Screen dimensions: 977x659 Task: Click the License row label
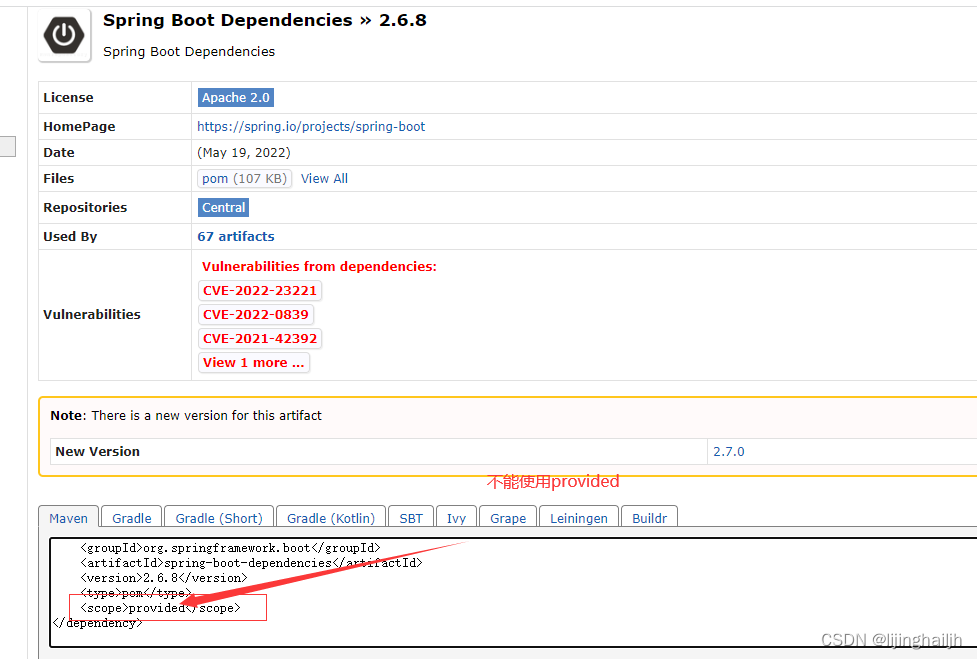(x=69, y=98)
